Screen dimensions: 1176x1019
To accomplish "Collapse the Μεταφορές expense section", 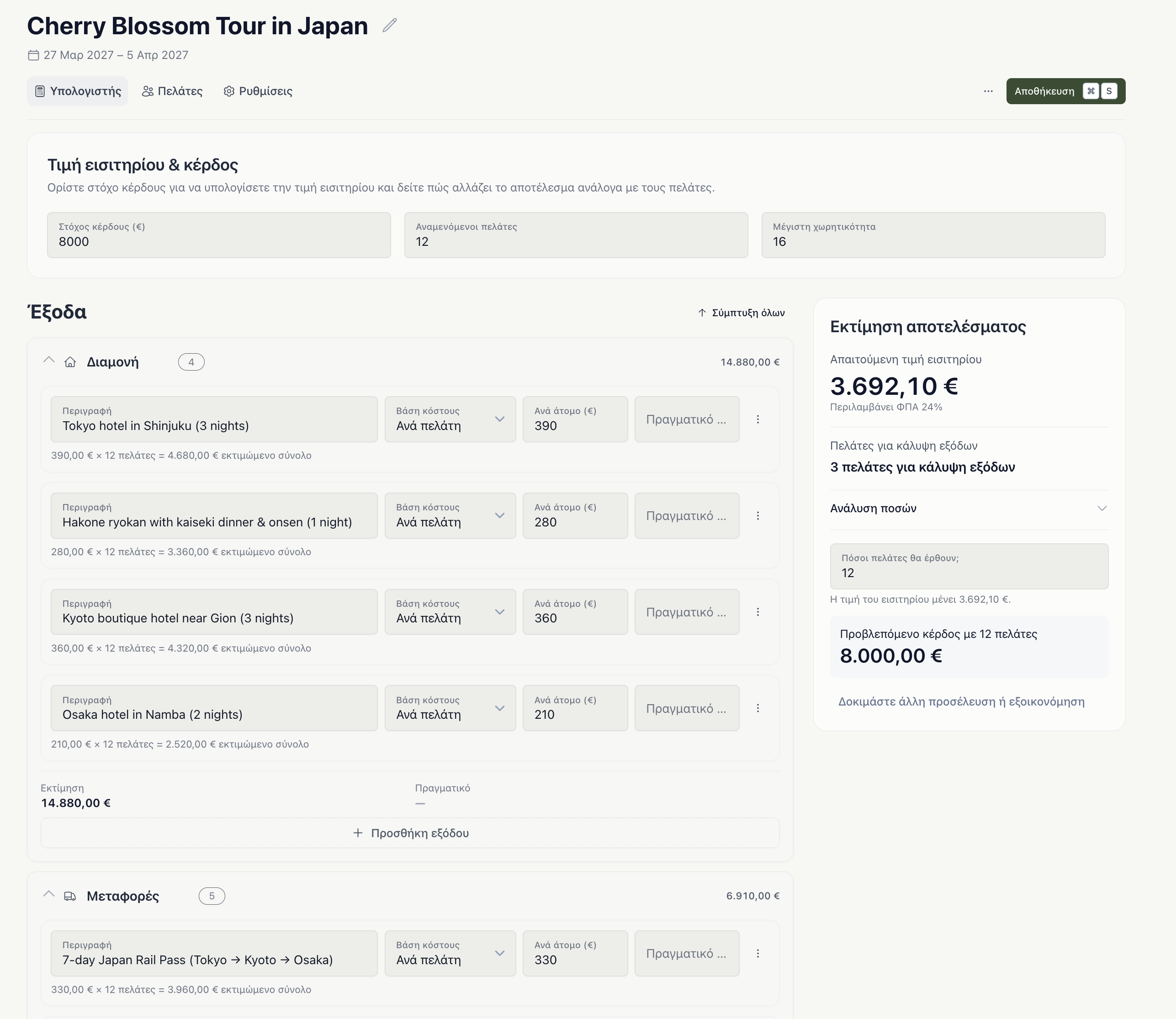I will [x=49, y=894].
